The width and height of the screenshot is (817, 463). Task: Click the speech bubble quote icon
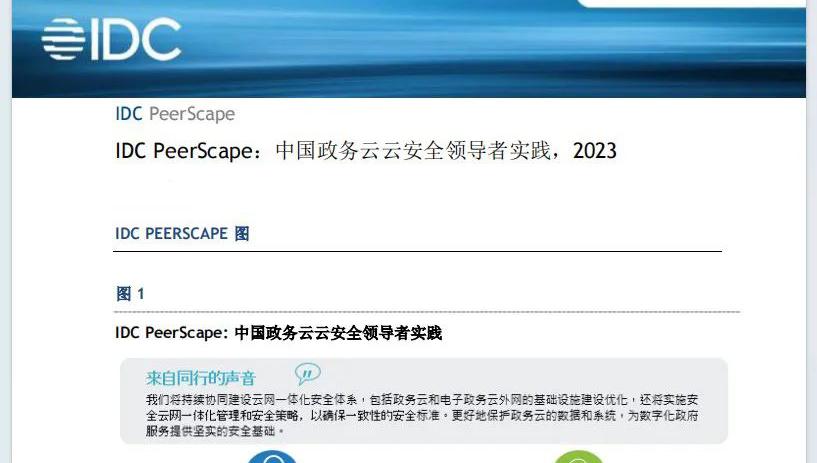tap(307, 373)
